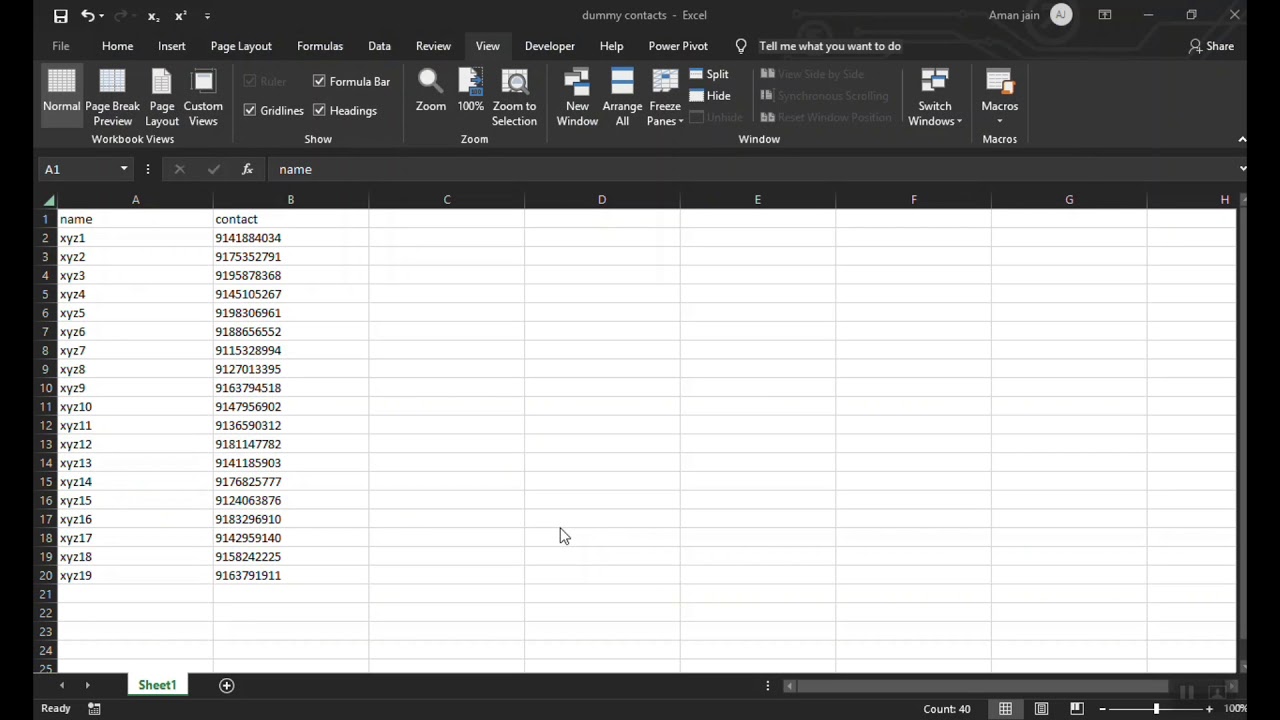Switch to the Developer tab
Screen dimensions: 1280x720
[550, 46]
